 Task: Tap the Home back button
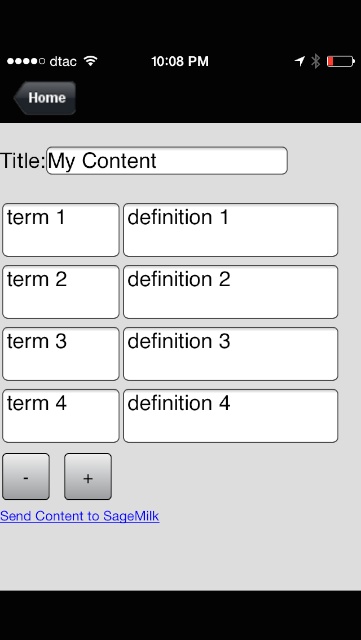click(x=45, y=98)
